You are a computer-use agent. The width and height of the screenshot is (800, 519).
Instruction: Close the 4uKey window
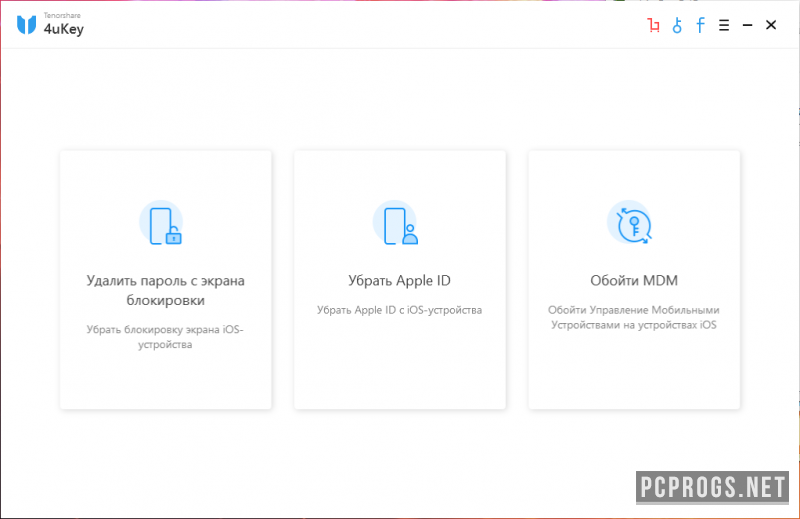(x=771, y=25)
